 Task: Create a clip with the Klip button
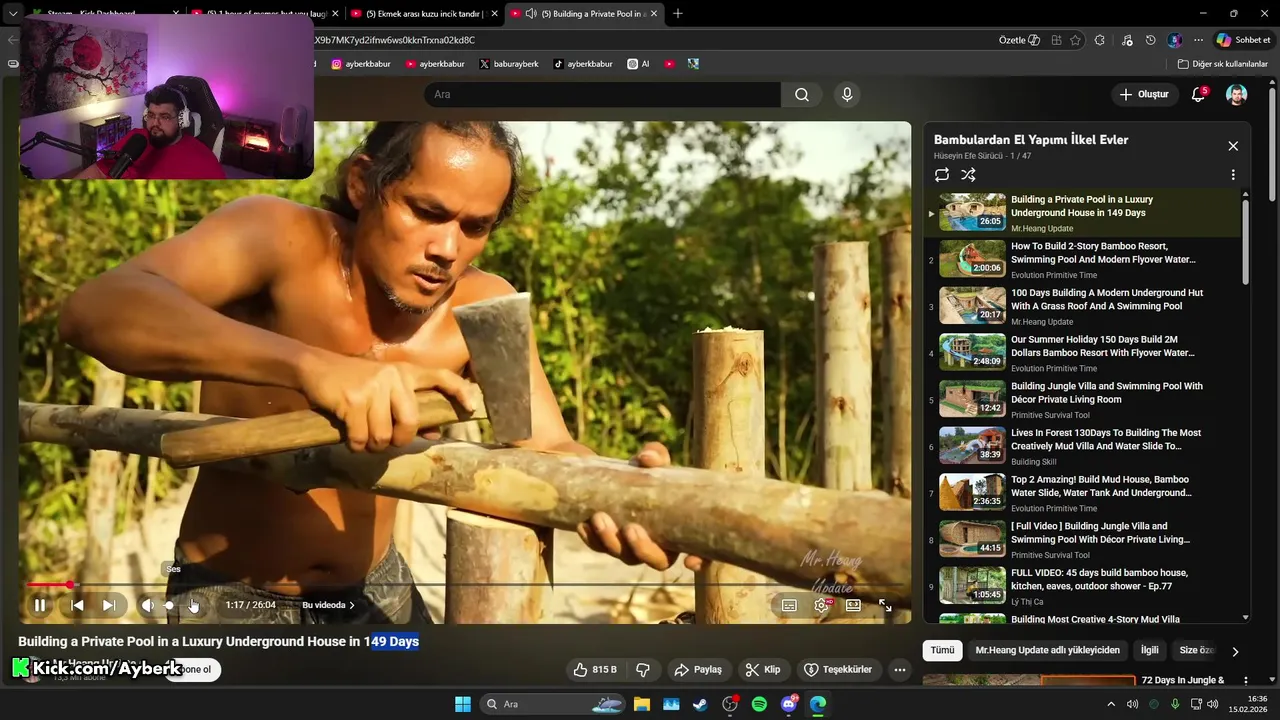point(763,670)
